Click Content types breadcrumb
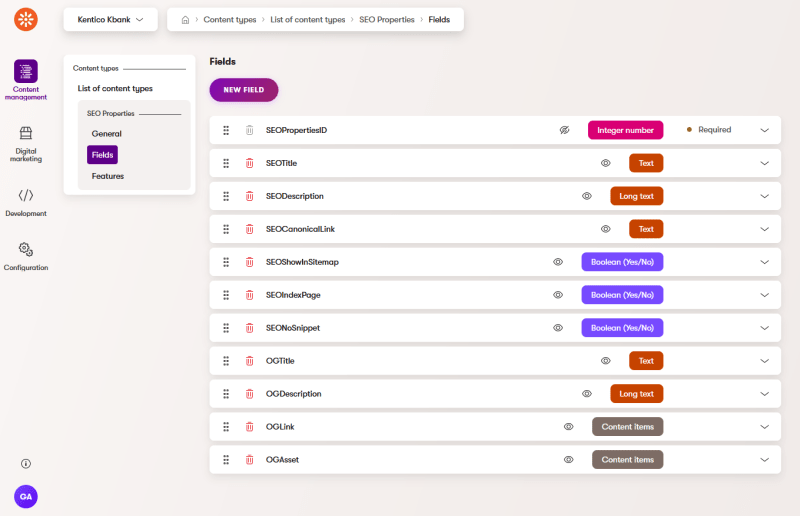This screenshot has width=800, height=516. [x=230, y=19]
